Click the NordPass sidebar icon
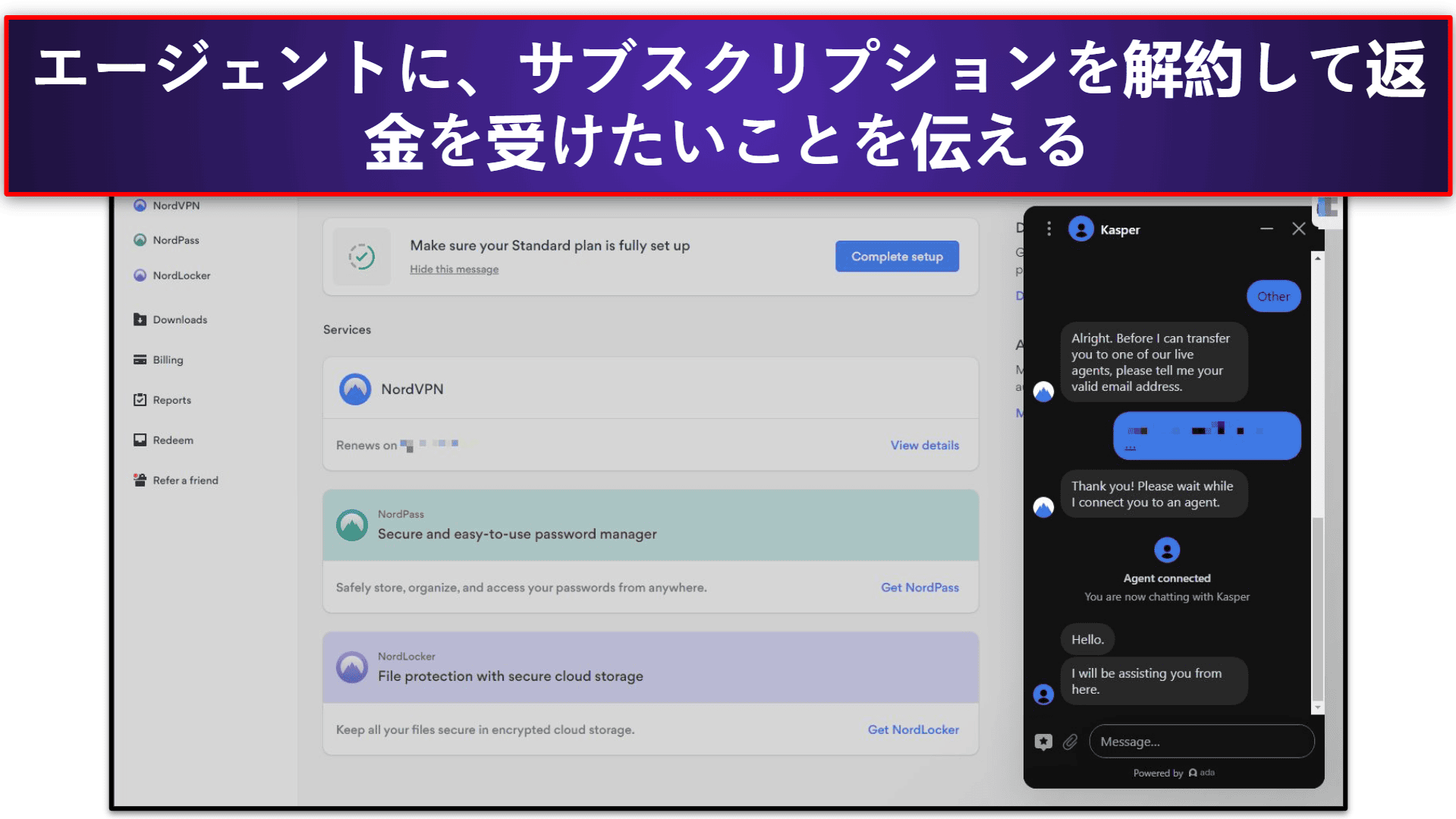 (x=140, y=240)
